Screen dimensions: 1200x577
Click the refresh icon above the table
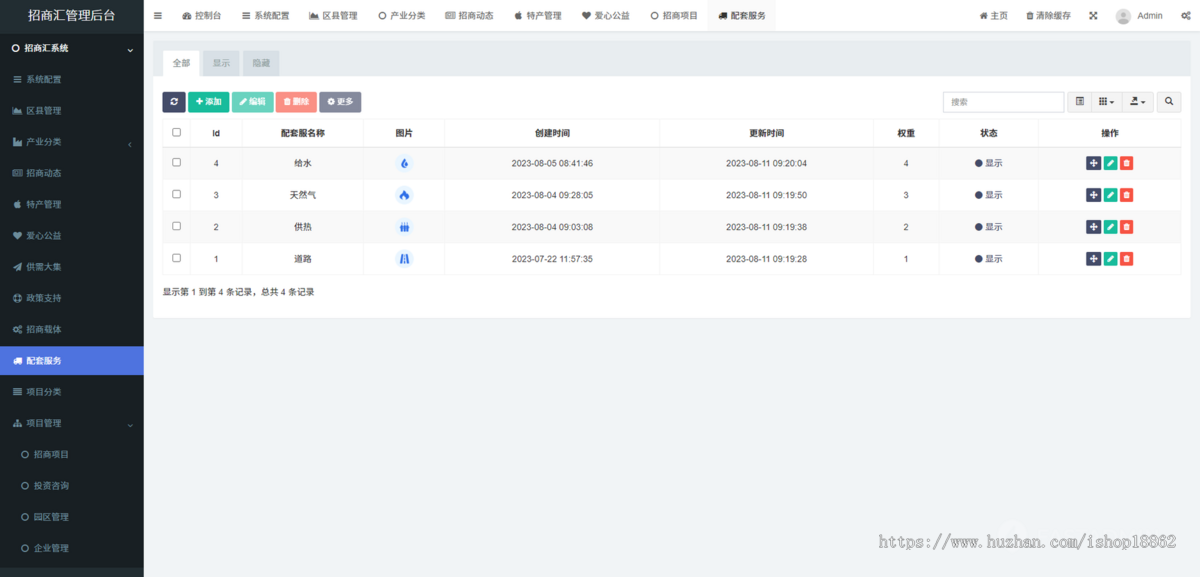click(173, 101)
